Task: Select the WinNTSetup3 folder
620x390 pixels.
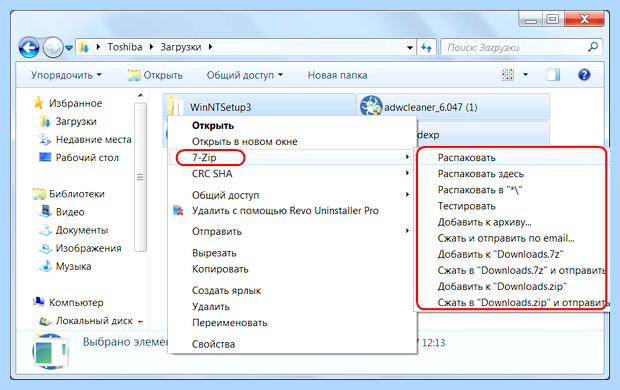Action: coord(259,107)
